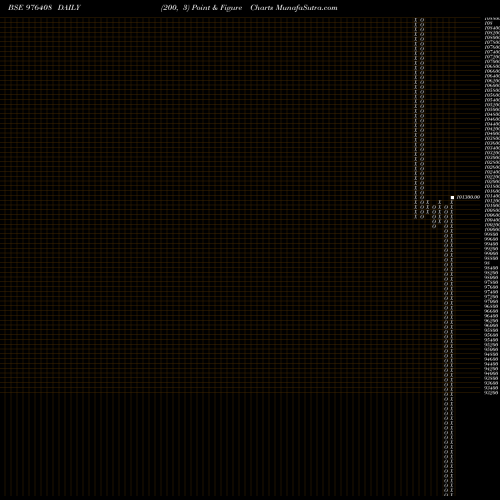Click the "101300.00" current price label
The image size is (500, 500).
coord(468,197)
